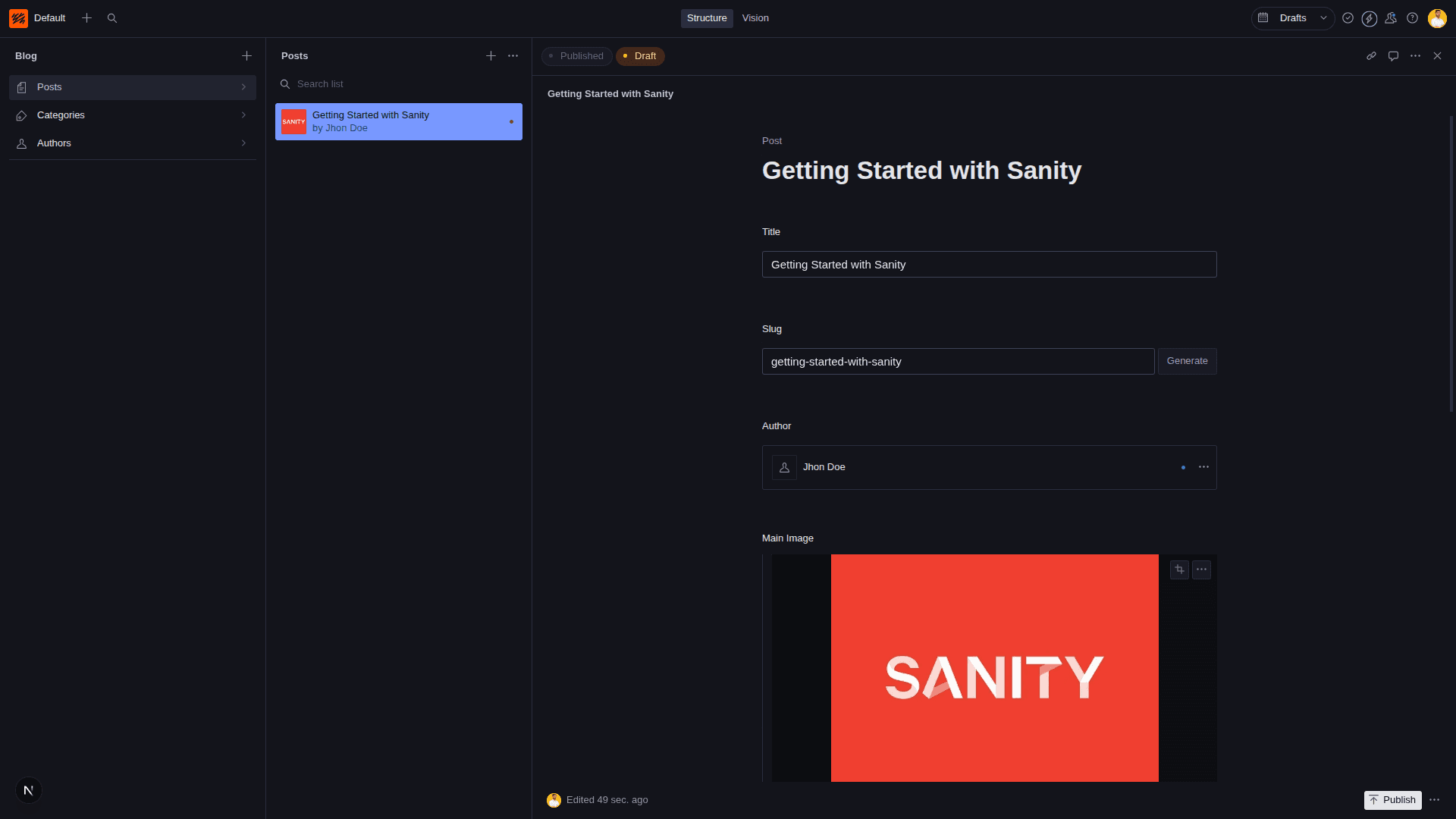Expand the Authors list item
Screen dimensions: 1456x819
133,143
